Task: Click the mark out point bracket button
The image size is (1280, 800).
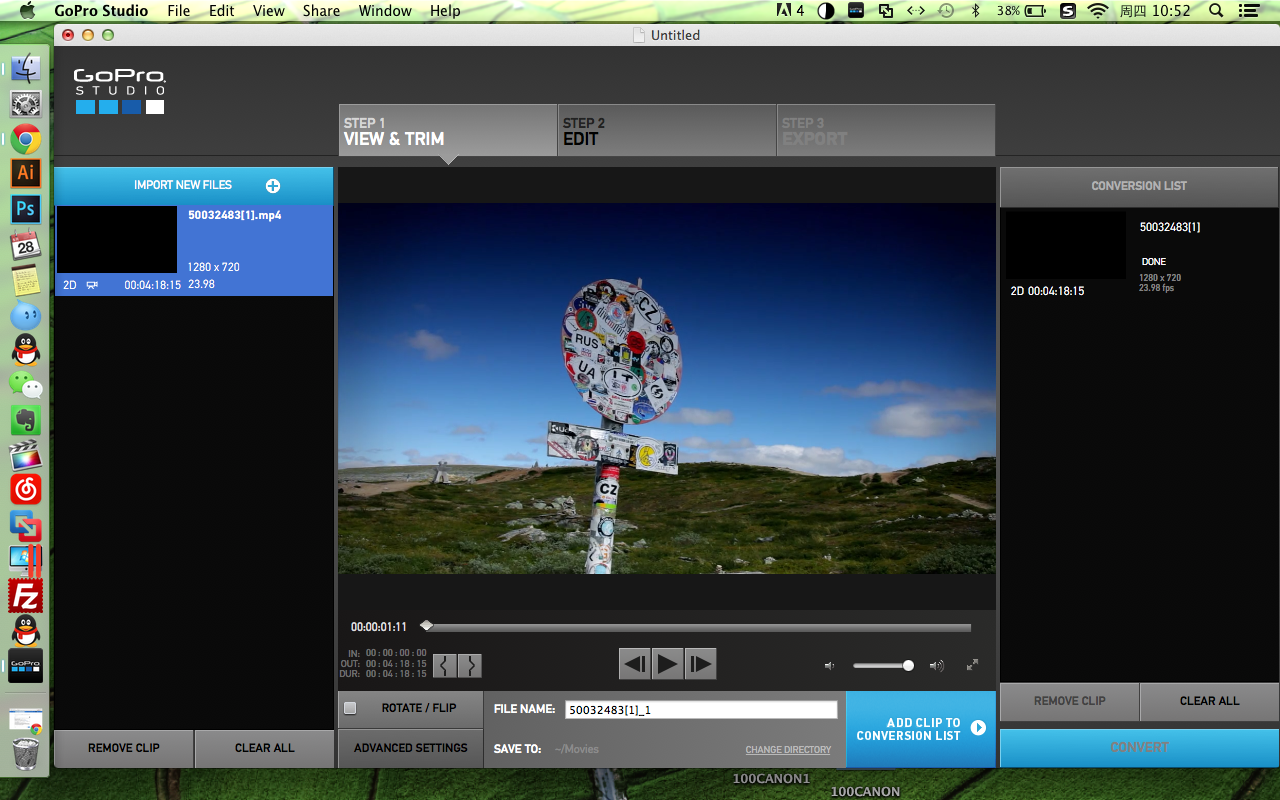Action: point(470,665)
